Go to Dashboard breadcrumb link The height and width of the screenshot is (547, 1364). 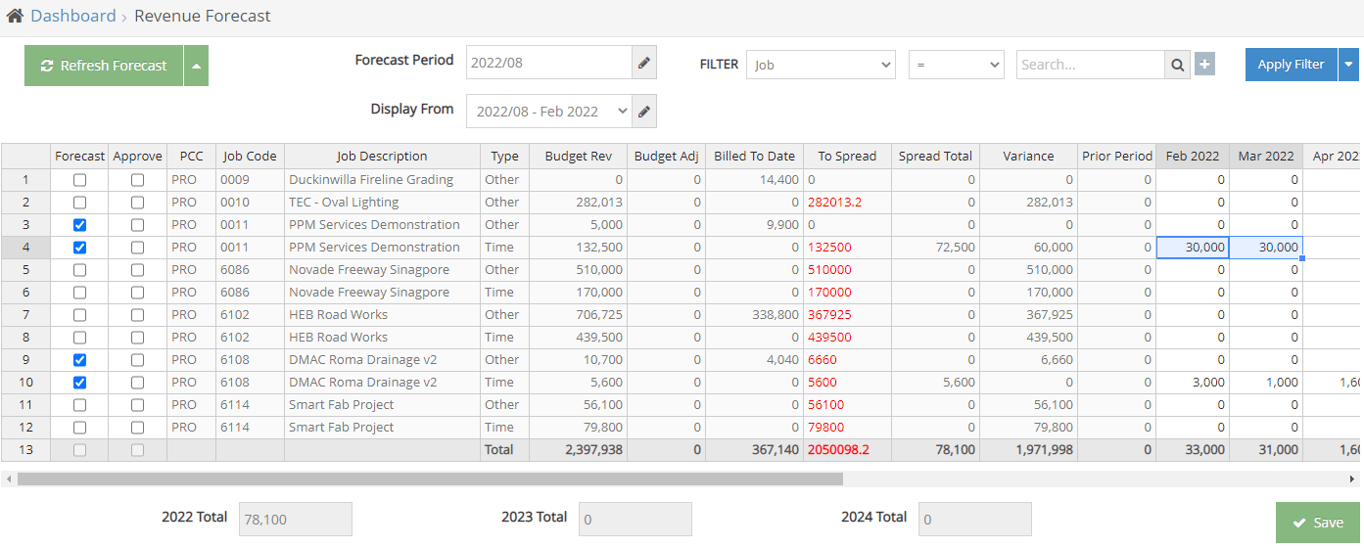[73, 16]
